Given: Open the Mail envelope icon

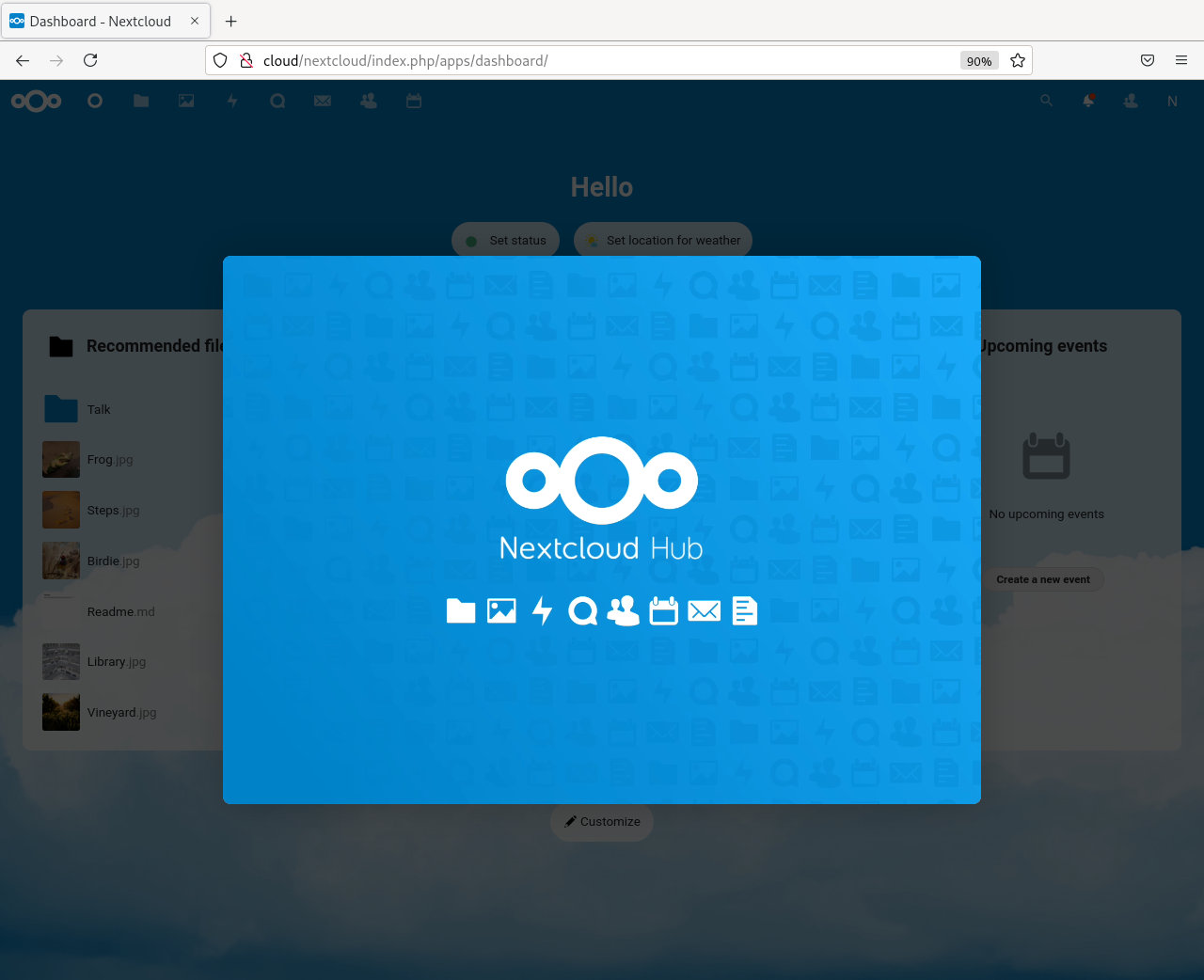Looking at the screenshot, I should click(322, 101).
